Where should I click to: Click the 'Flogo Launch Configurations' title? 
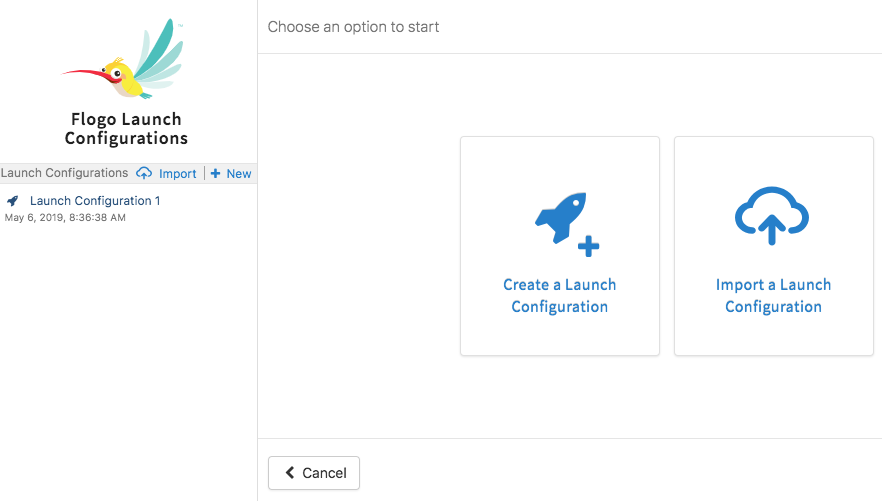click(x=126, y=129)
